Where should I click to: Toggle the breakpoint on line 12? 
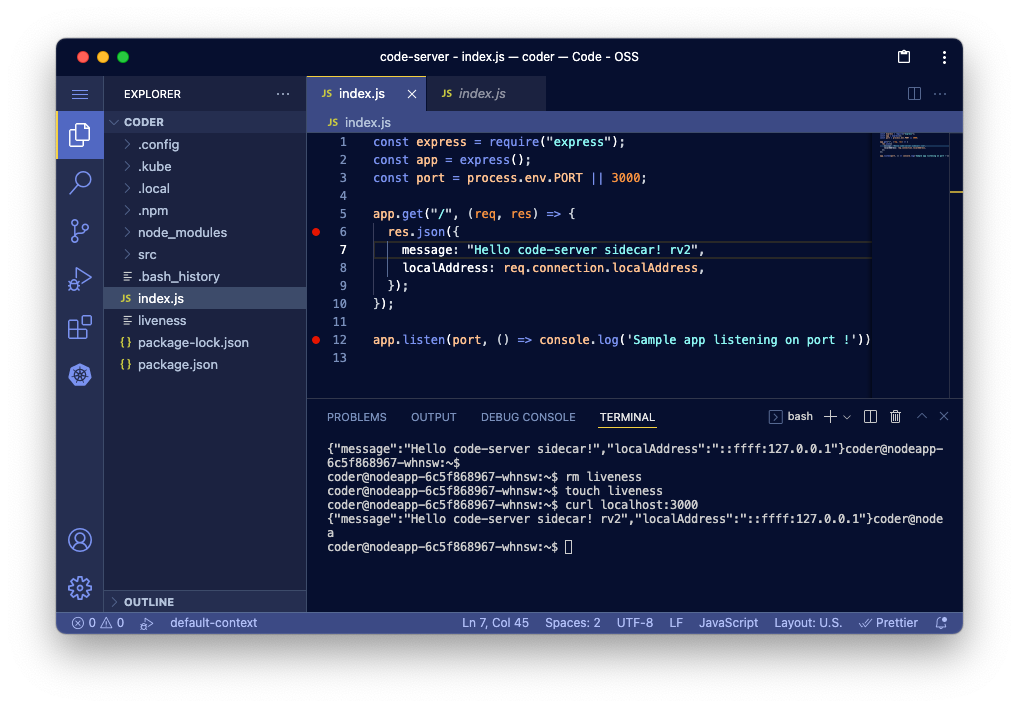click(x=316, y=339)
